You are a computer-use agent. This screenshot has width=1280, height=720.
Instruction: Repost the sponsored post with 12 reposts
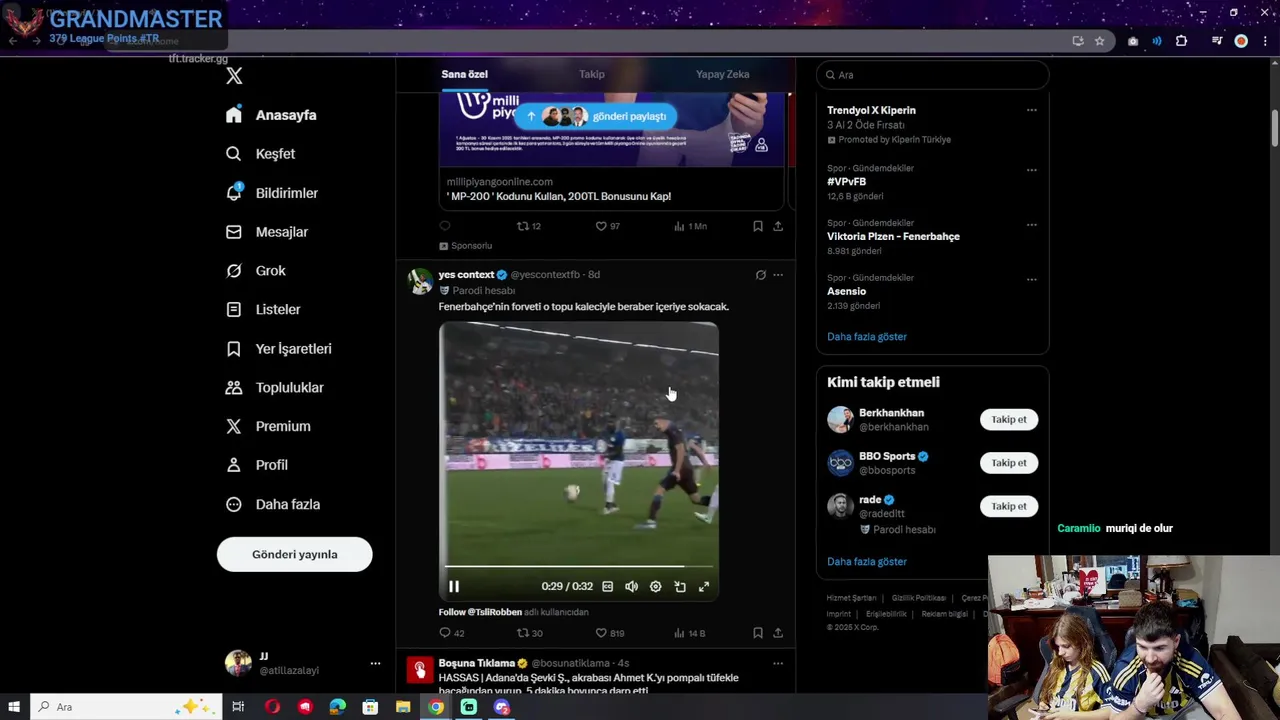(x=528, y=226)
